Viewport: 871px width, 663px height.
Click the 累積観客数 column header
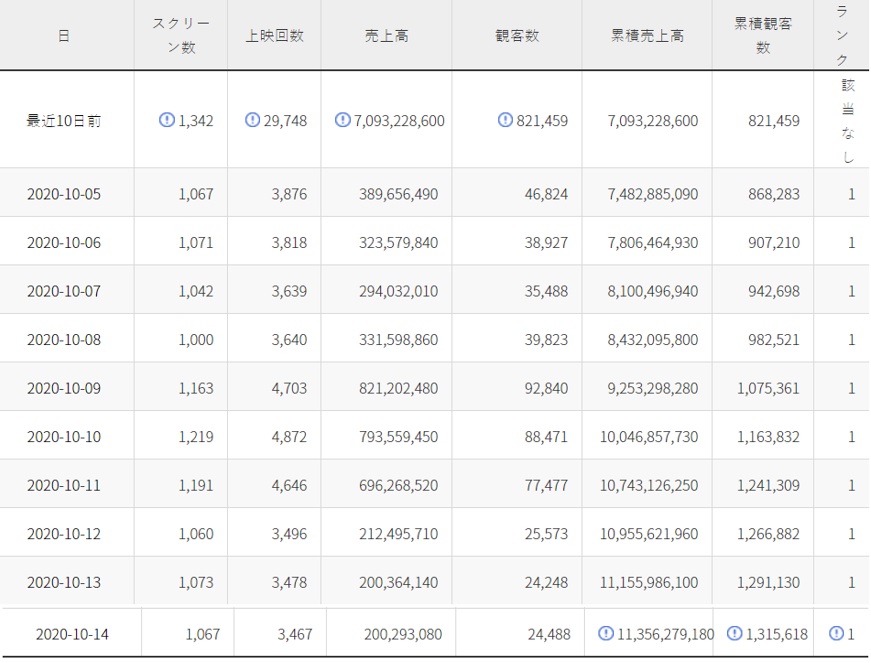(x=763, y=35)
